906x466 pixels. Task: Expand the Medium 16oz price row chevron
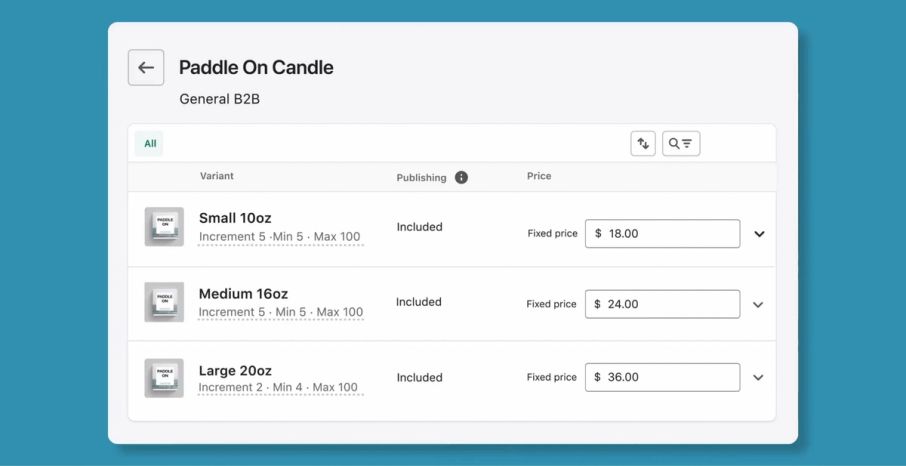pos(758,305)
